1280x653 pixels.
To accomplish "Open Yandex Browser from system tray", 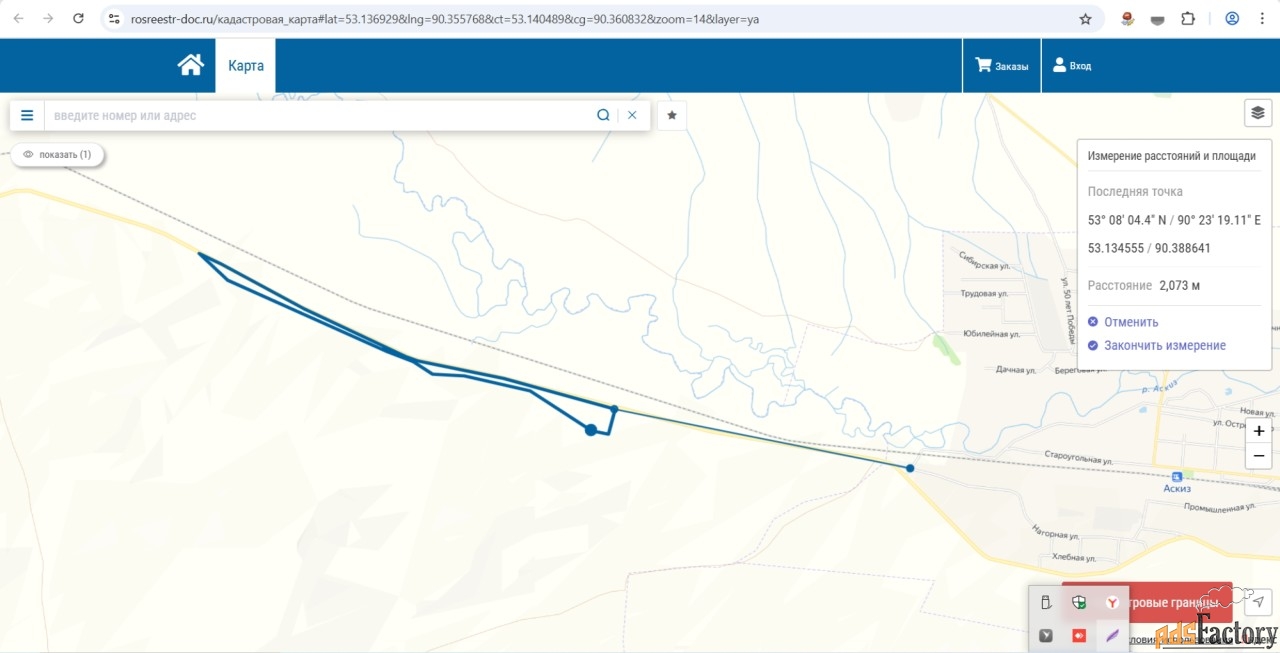I will click(x=1112, y=603).
